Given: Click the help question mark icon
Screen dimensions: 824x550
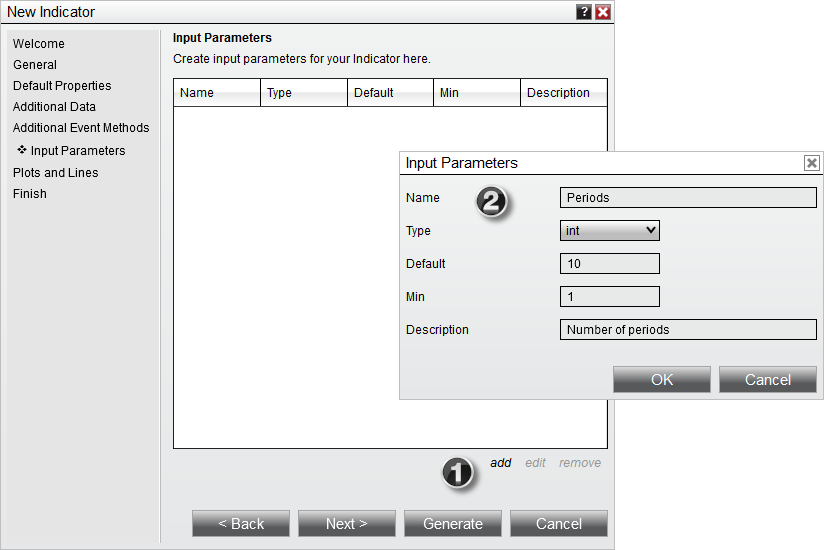Looking at the screenshot, I should (x=584, y=12).
